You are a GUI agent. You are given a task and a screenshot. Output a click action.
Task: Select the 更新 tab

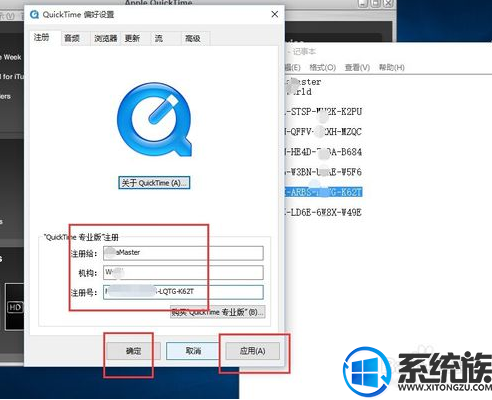(132, 38)
